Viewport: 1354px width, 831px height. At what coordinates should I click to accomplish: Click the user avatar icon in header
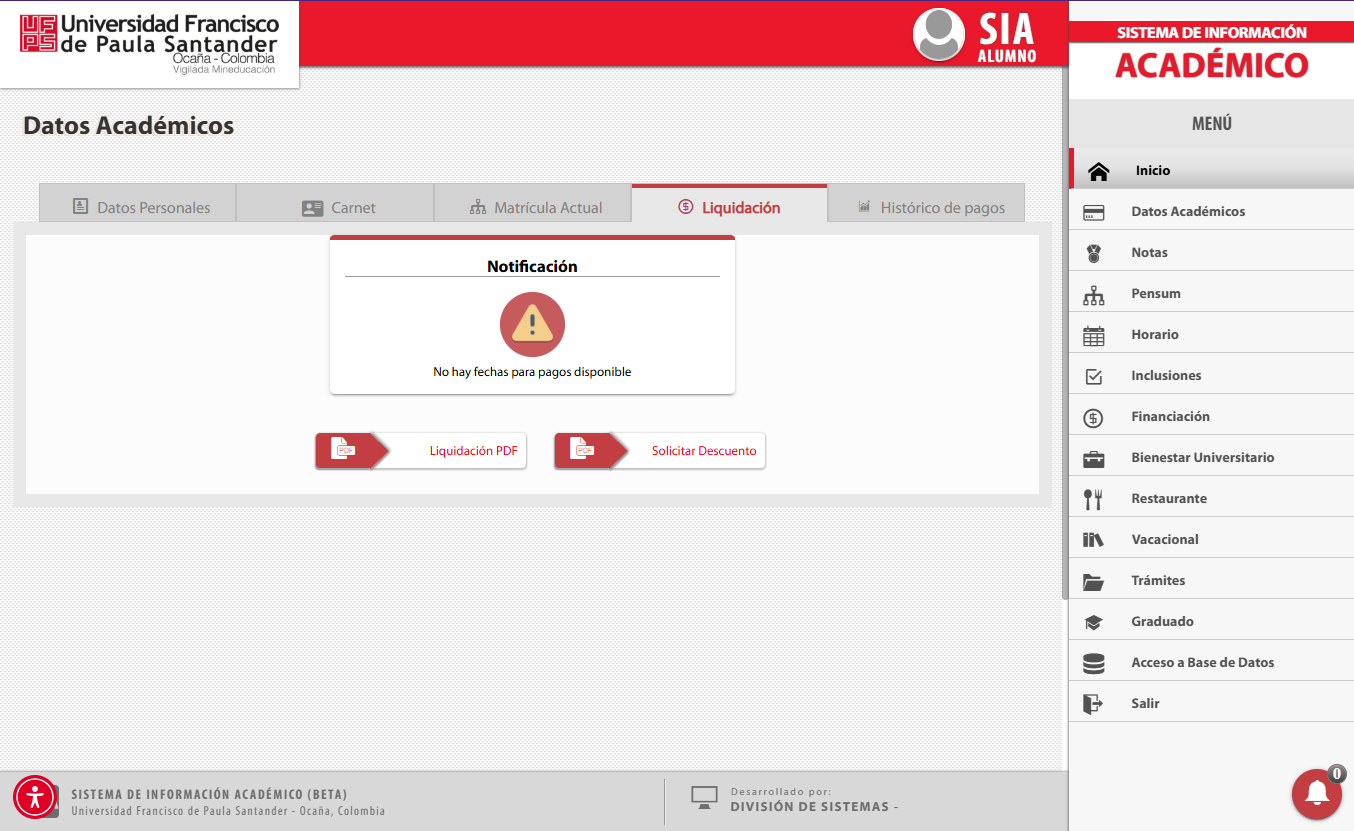click(939, 34)
